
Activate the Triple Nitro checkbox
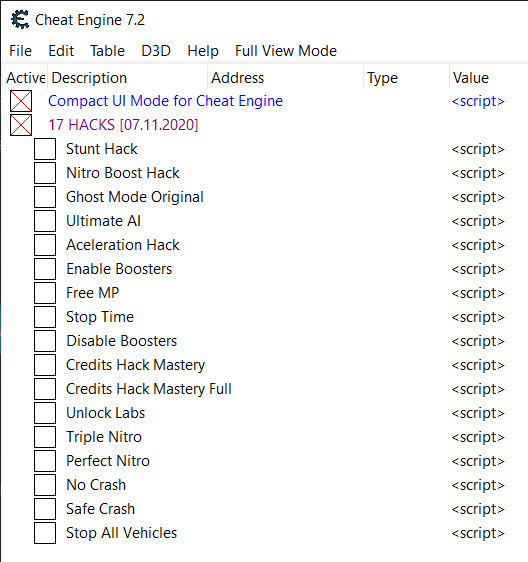(45, 437)
